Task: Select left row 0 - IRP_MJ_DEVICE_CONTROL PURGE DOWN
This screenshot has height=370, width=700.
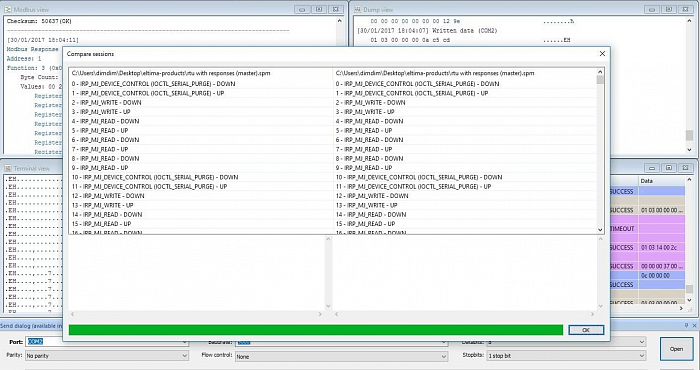Action: [x=201, y=83]
